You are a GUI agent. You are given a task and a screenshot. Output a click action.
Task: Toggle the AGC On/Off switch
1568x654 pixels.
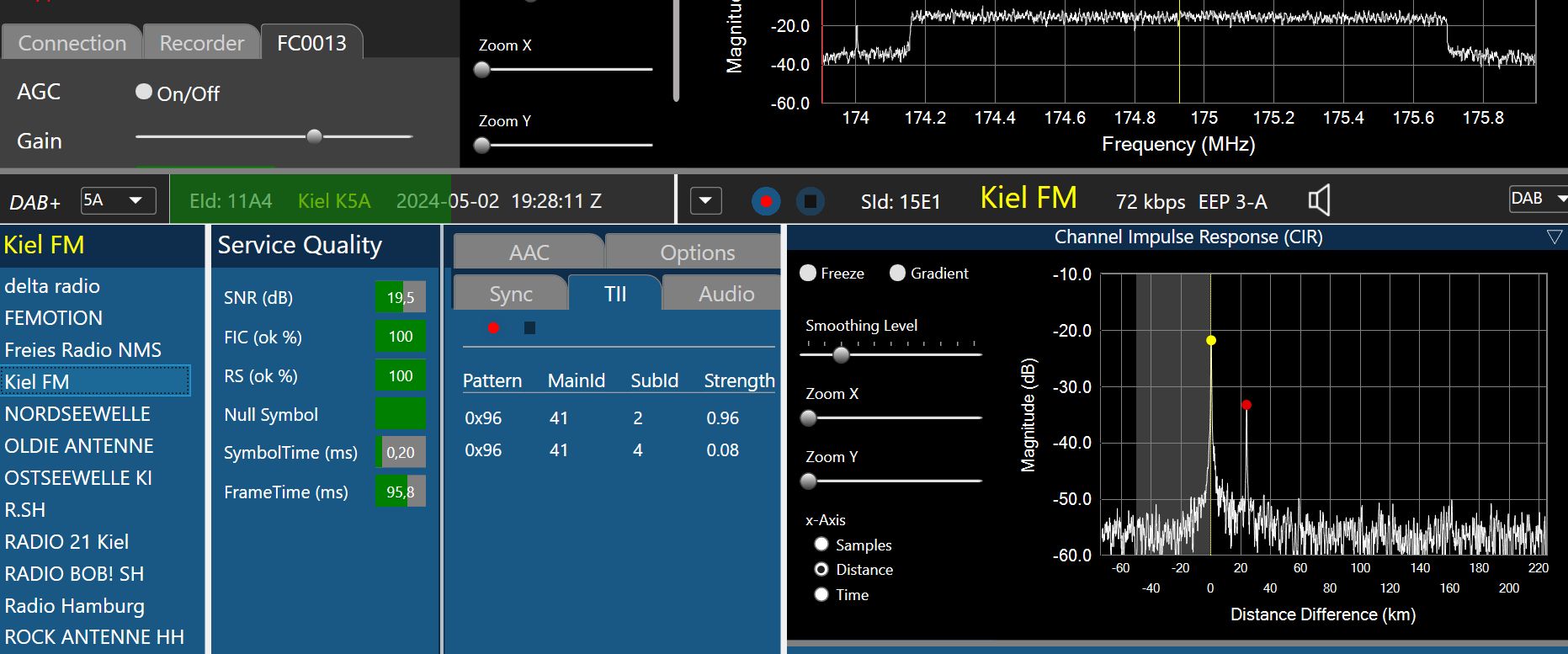coord(144,92)
